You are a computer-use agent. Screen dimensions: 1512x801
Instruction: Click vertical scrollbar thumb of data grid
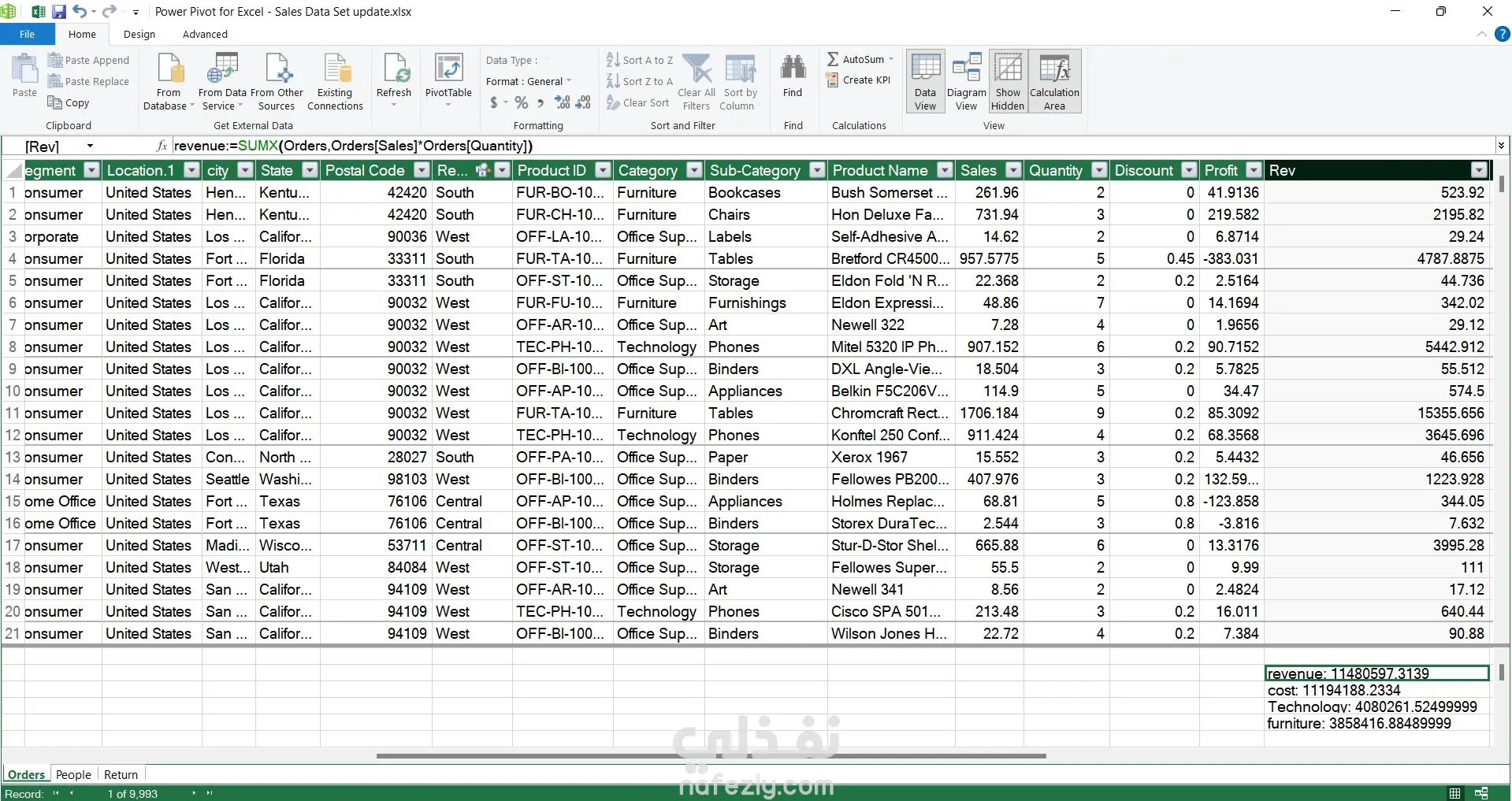click(1502, 184)
